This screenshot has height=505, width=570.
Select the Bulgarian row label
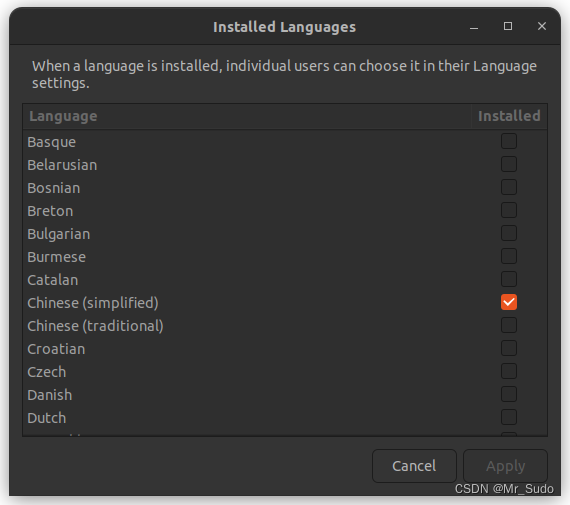(x=59, y=235)
